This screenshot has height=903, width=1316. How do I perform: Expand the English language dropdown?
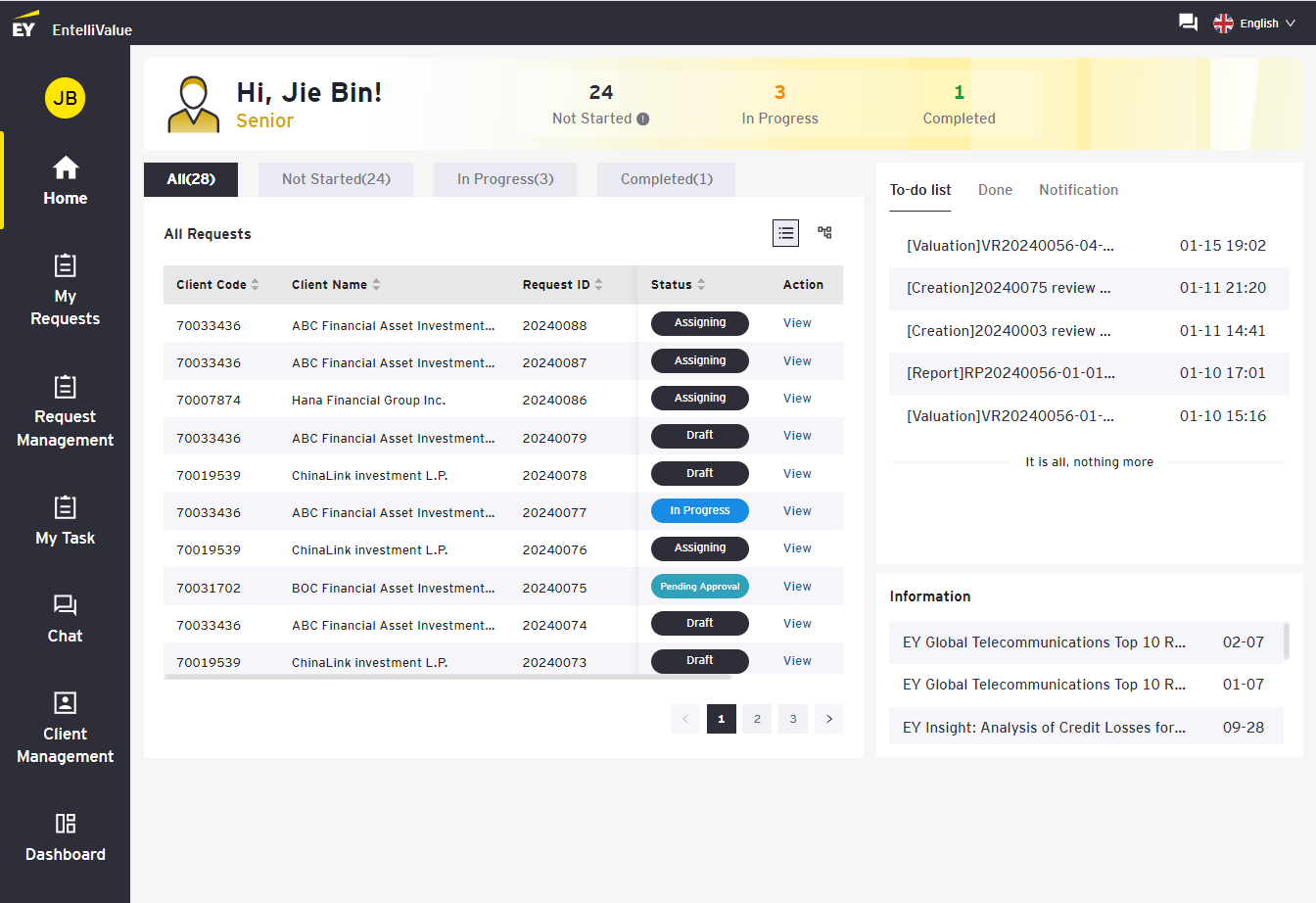1267,24
